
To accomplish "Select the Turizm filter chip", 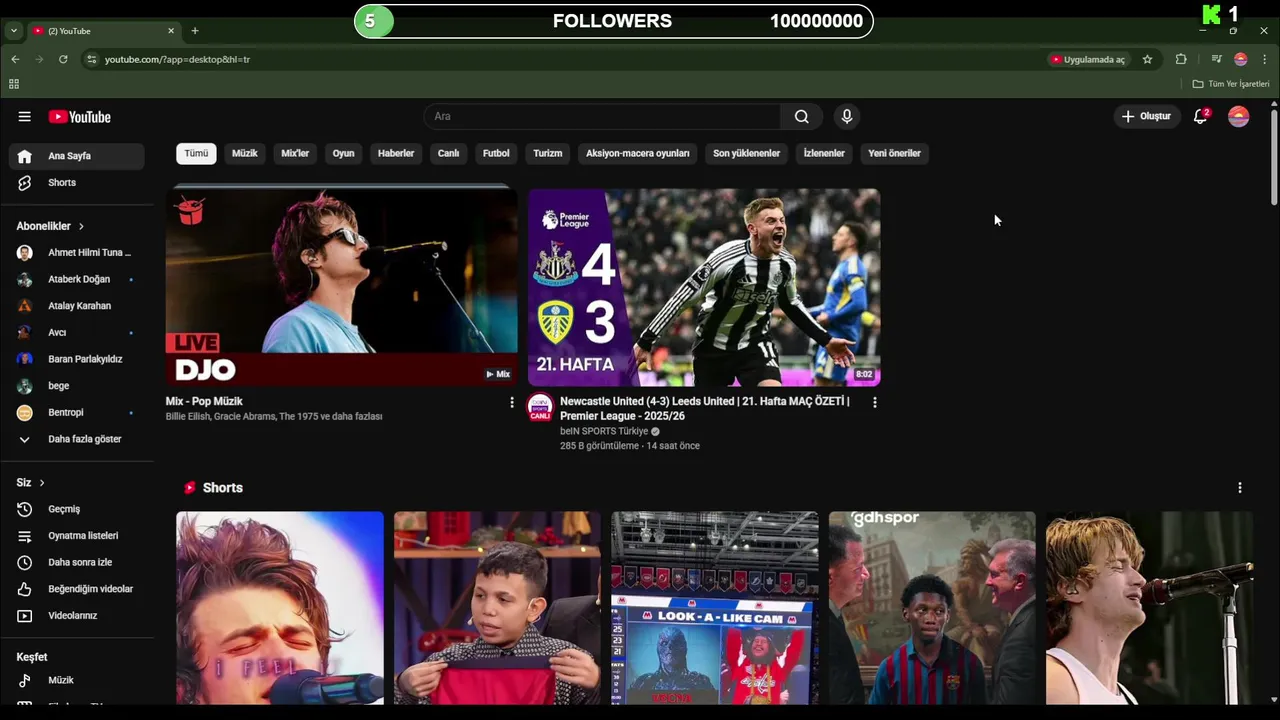I will click(x=548, y=153).
